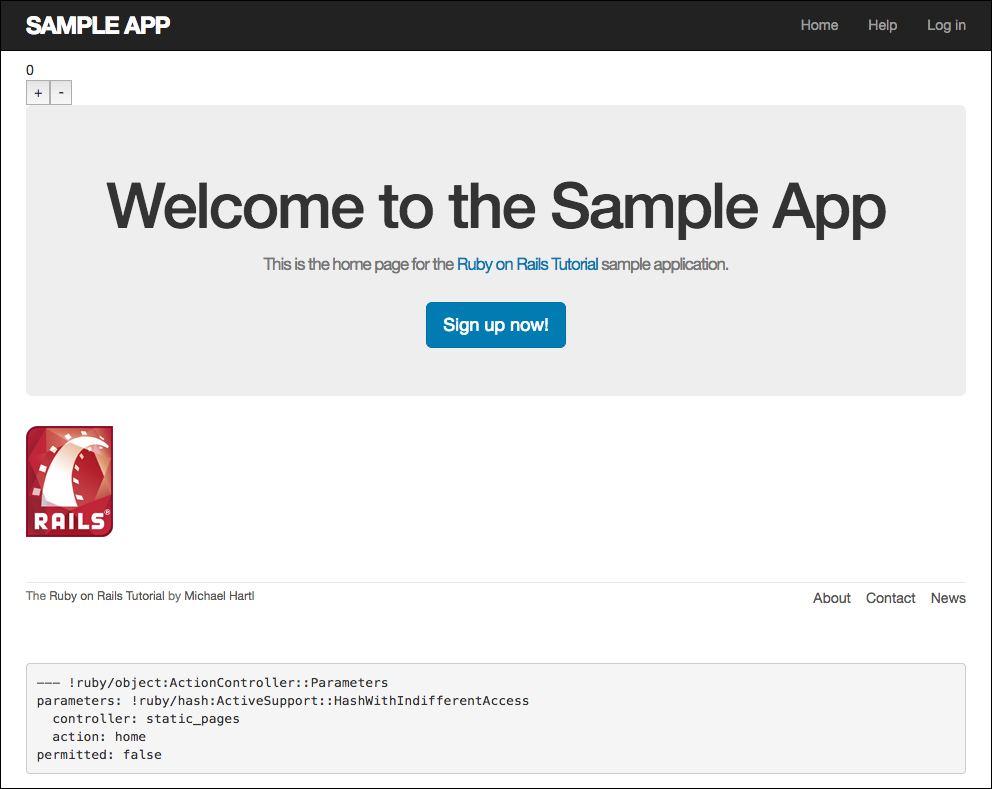Click the + increment button
This screenshot has height=789, width=992.
[37, 92]
